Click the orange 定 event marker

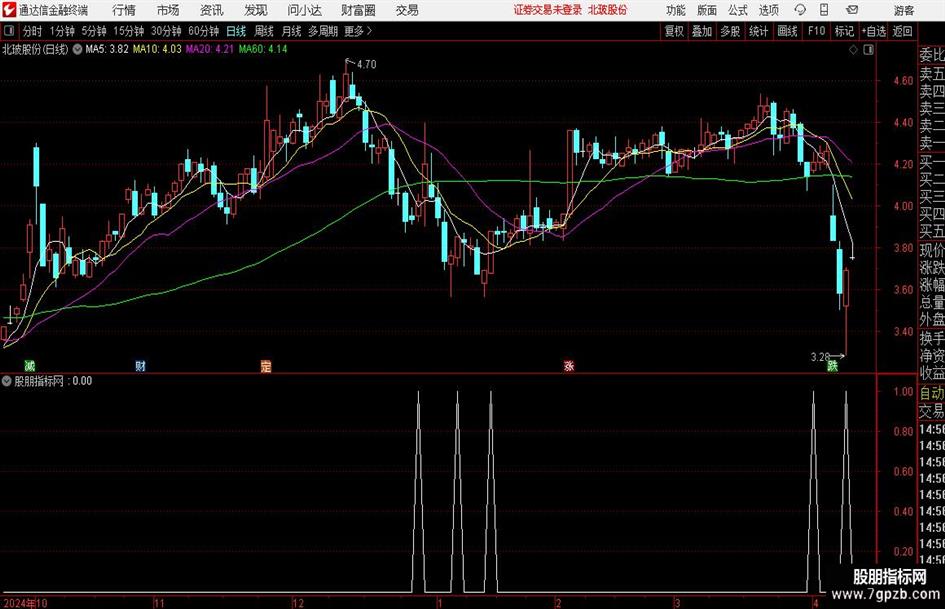click(266, 366)
